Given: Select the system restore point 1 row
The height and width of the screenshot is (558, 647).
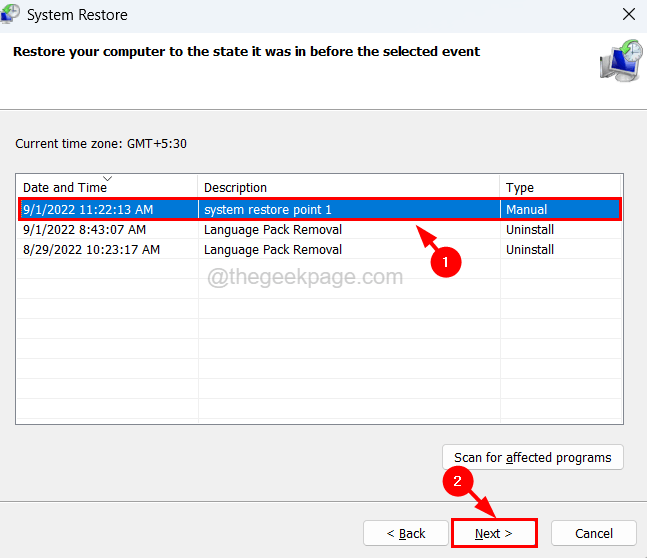Looking at the screenshot, I should point(267,209).
